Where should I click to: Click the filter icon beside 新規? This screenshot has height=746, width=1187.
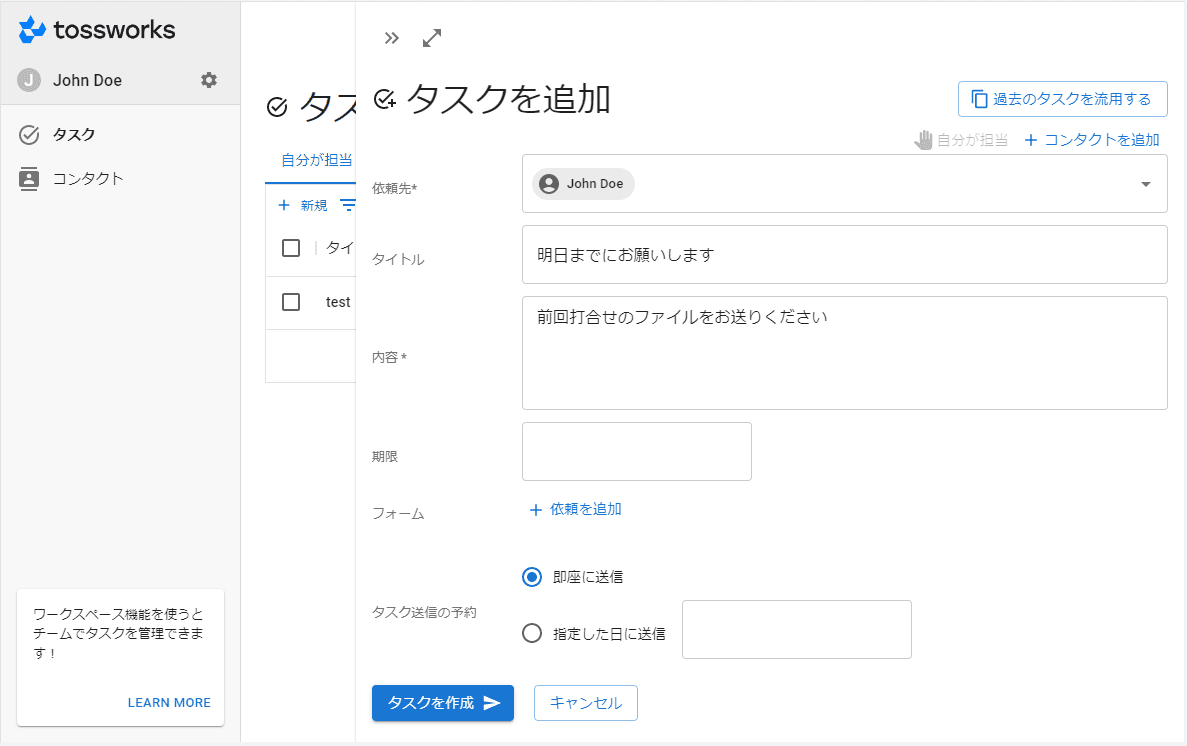[347, 205]
